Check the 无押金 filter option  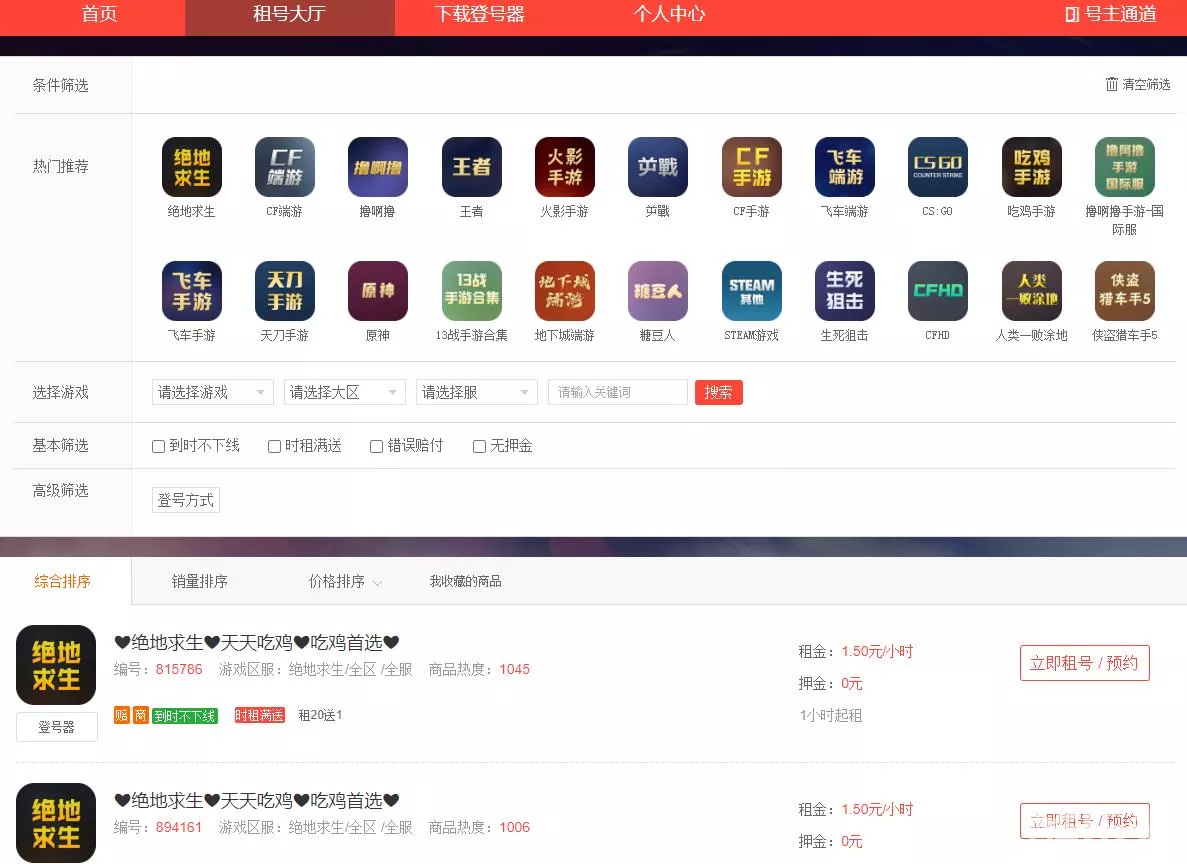coord(479,446)
